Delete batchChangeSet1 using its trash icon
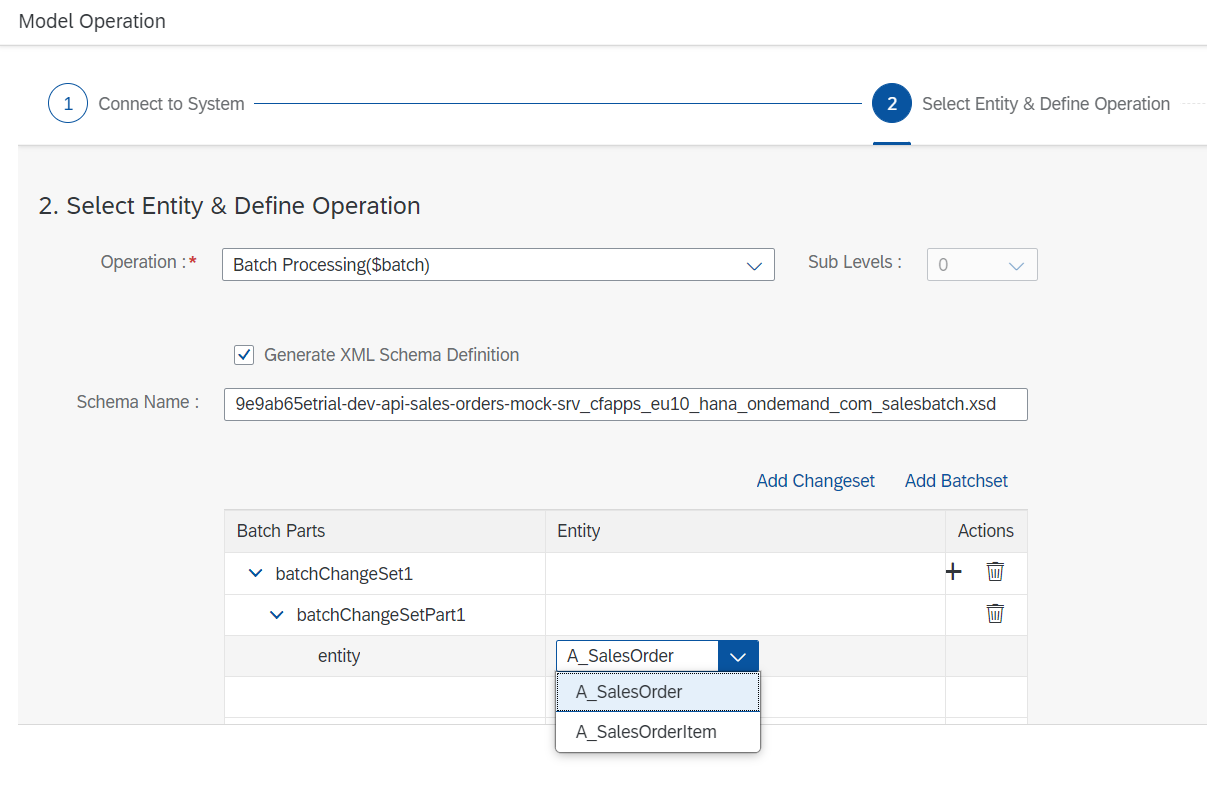This screenshot has height=786, width=1207. [995, 572]
